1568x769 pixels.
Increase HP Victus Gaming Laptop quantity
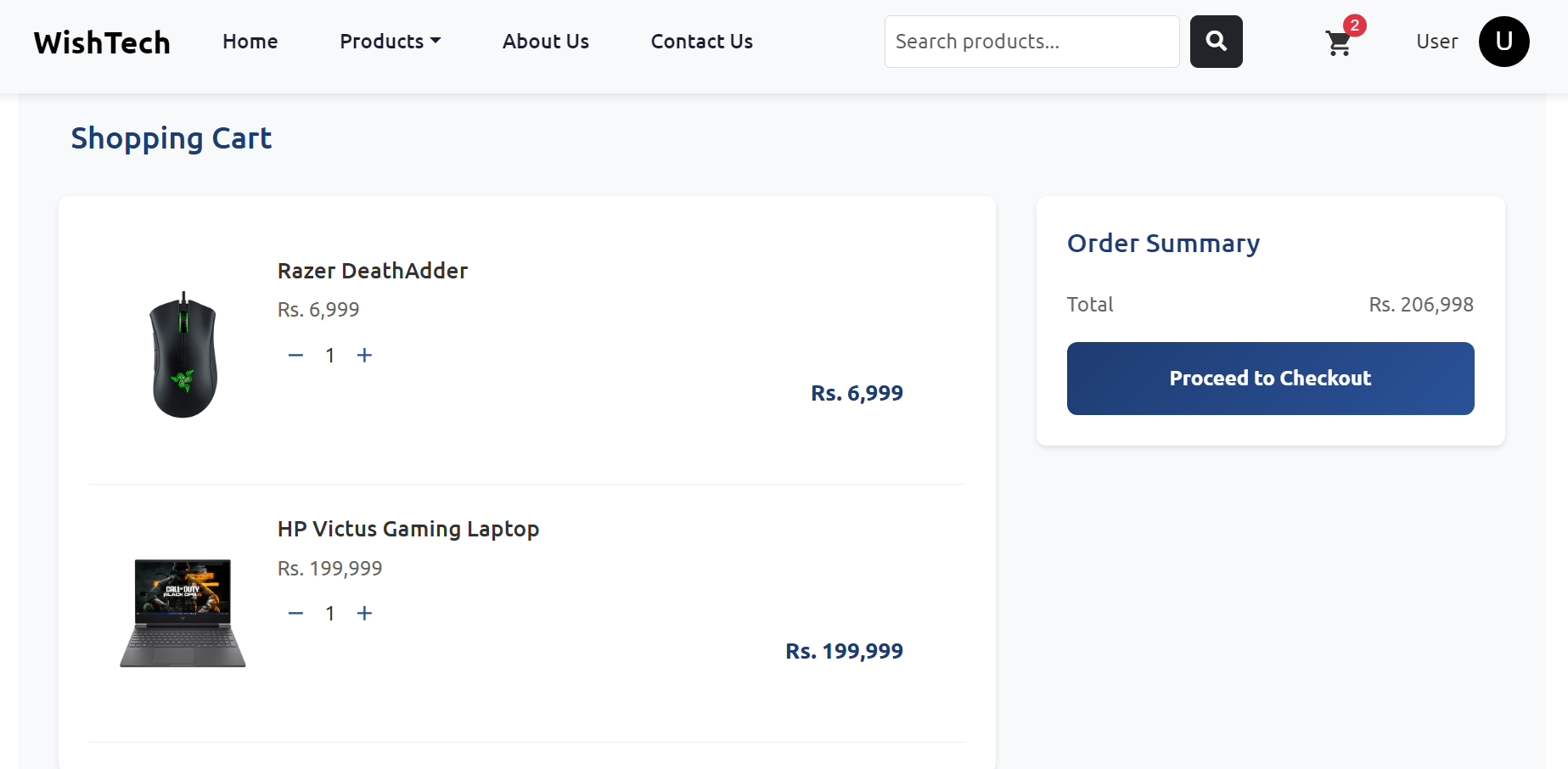click(x=364, y=614)
